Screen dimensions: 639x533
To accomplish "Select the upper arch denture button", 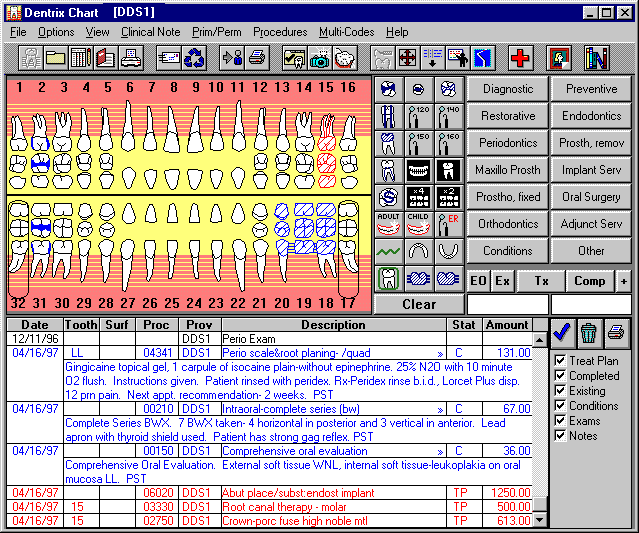I will [419, 251].
